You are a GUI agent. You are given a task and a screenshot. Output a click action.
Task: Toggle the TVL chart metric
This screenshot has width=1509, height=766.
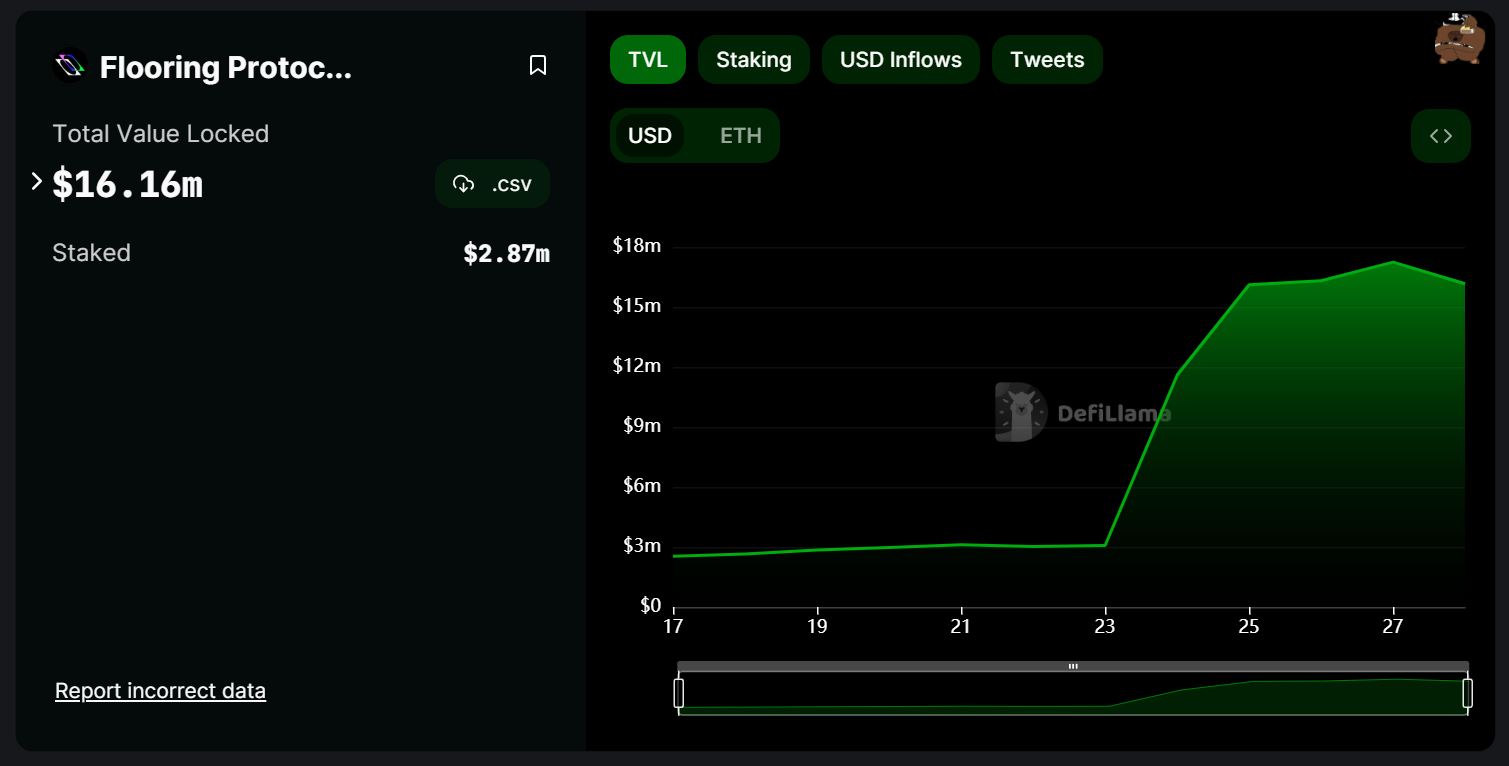647,60
